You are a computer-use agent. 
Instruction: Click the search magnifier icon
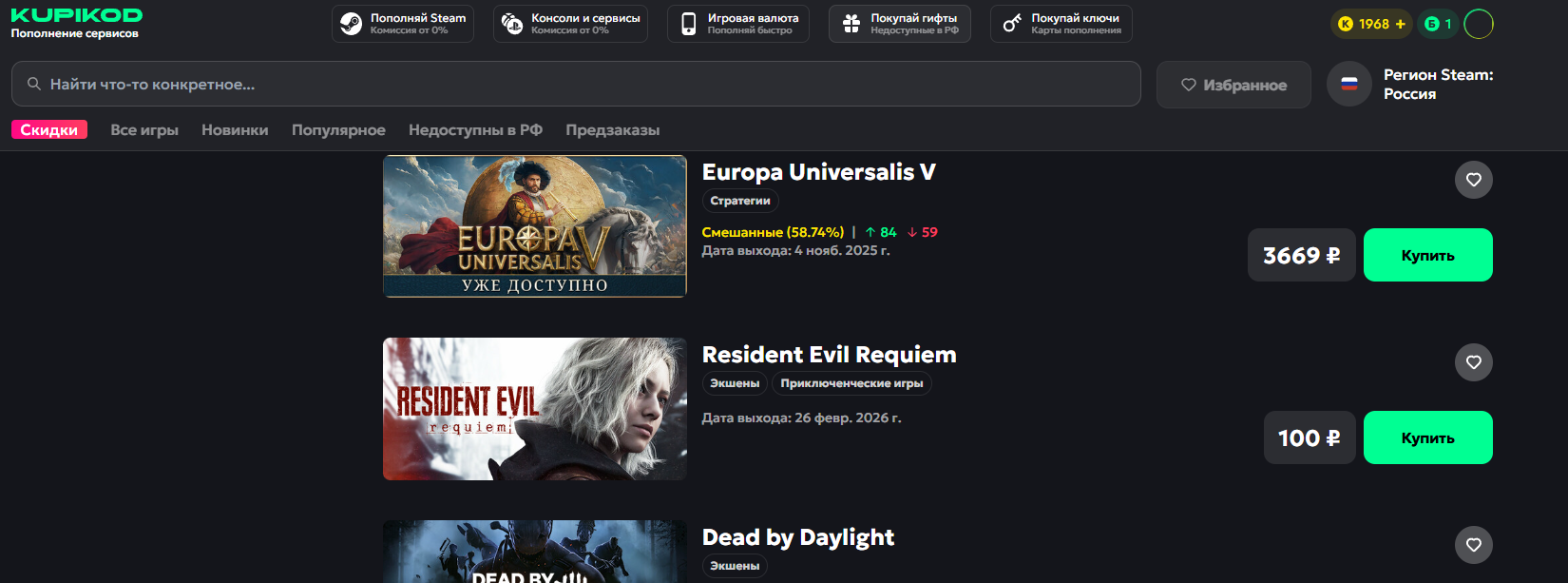34,84
